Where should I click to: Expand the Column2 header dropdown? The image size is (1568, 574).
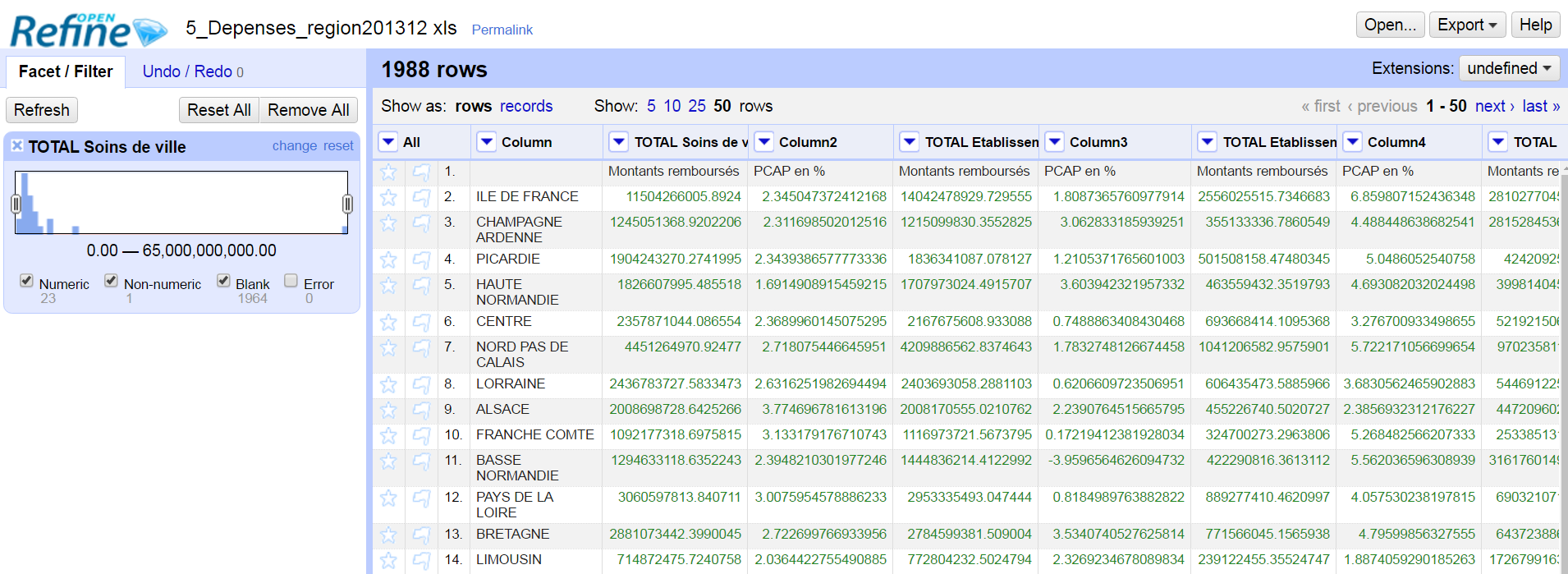(x=764, y=142)
